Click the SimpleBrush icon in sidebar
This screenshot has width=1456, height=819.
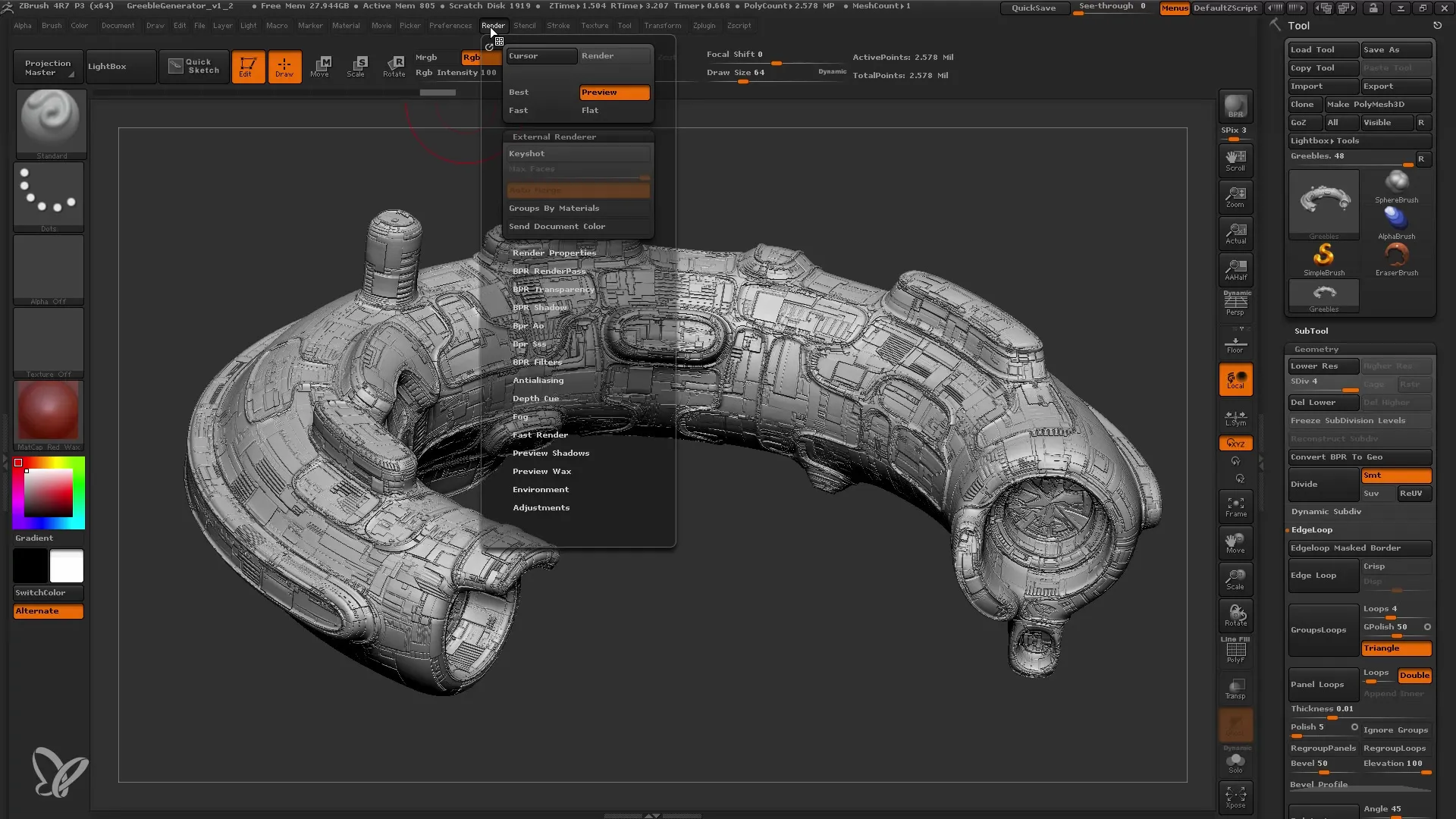coord(1324,256)
